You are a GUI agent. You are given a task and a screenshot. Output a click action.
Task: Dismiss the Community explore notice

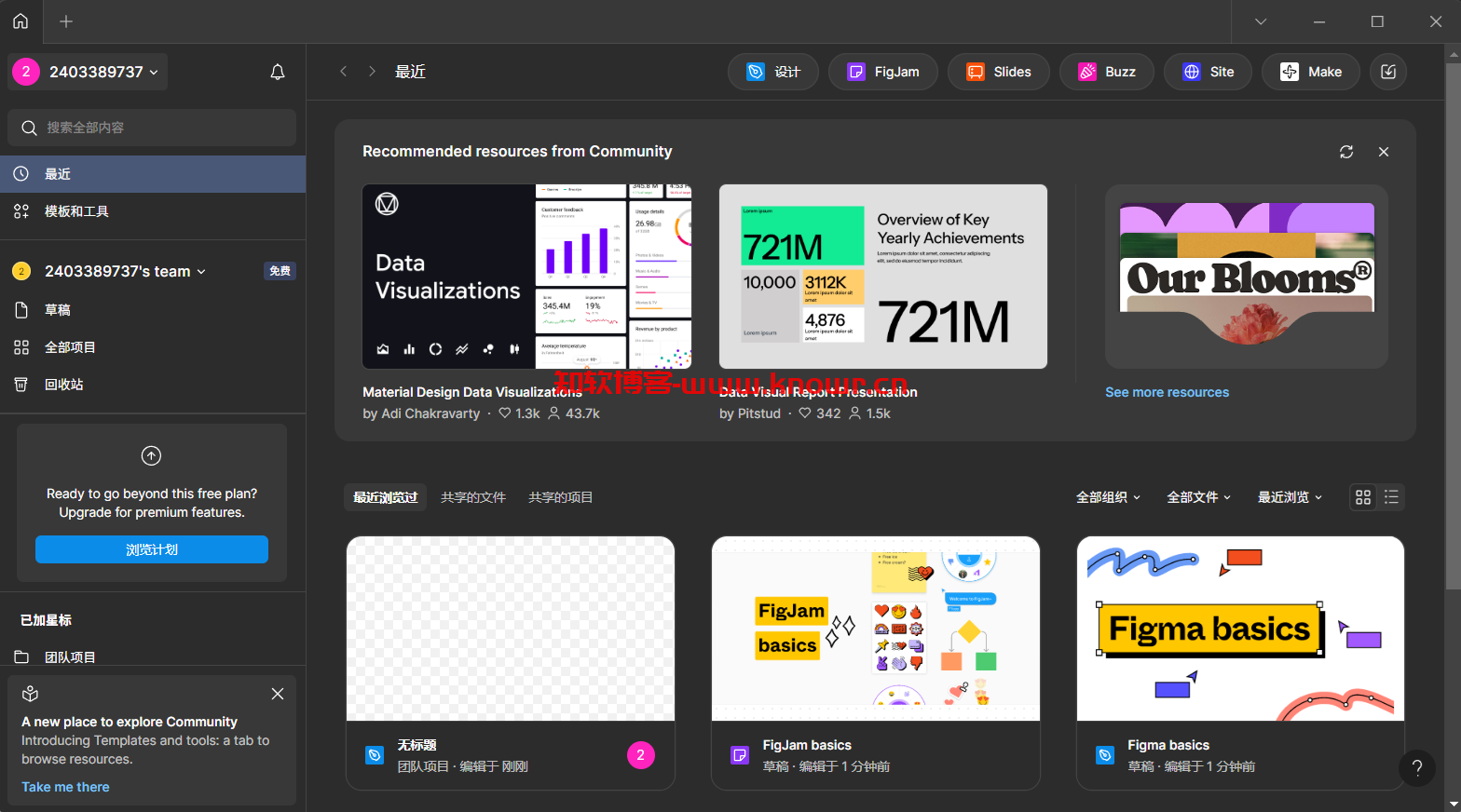[278, 694]
